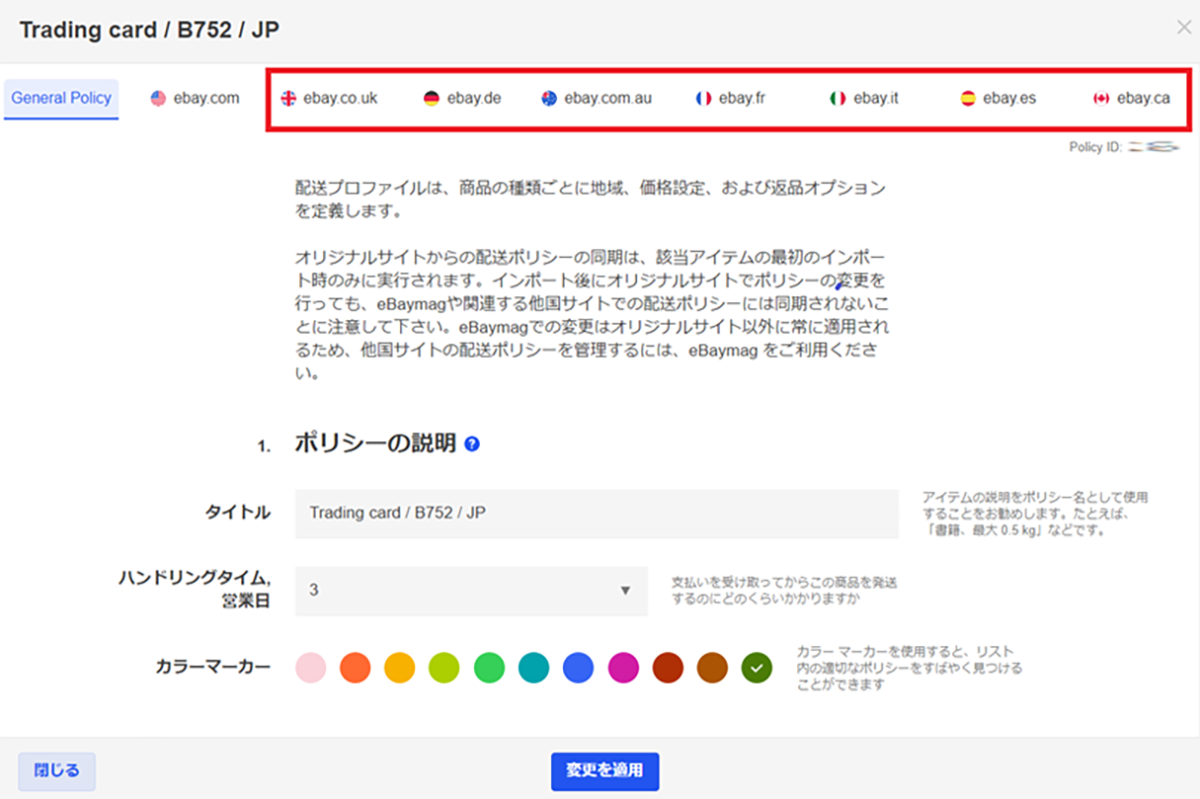Select the brown color marker

tap(712, 667)
